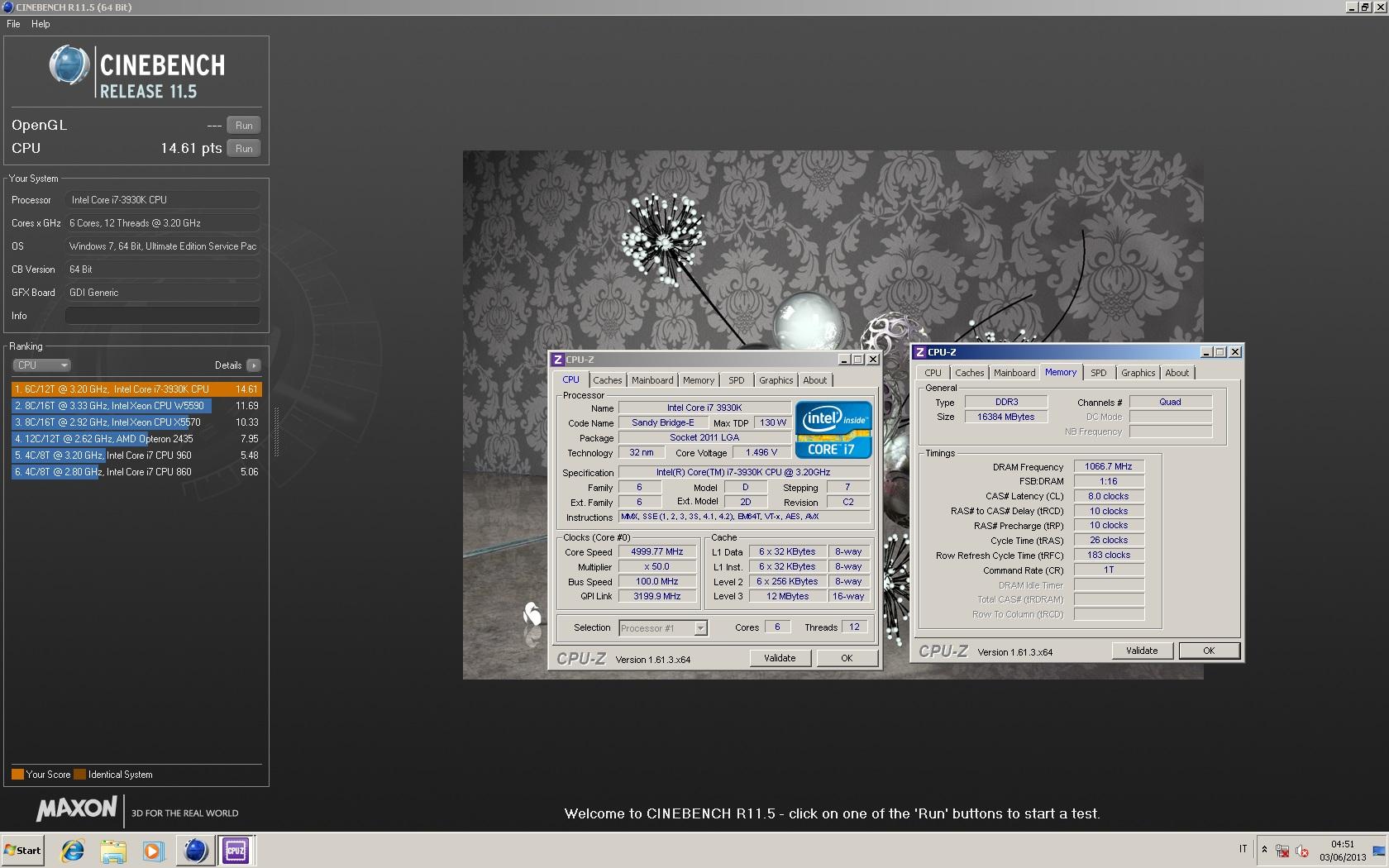Click the Core Voltage 1.496 V value
This screenshot has width=1389, height=868.
[761, 452]
